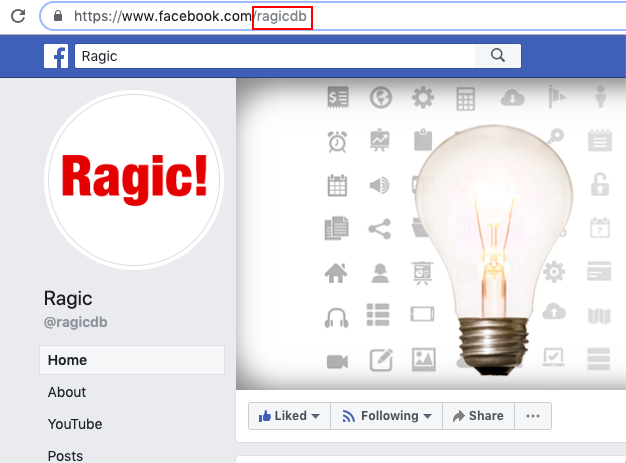Open the Posts section
Screen dimensions: 626x463
pyautogui.click(x=65, y=456)
